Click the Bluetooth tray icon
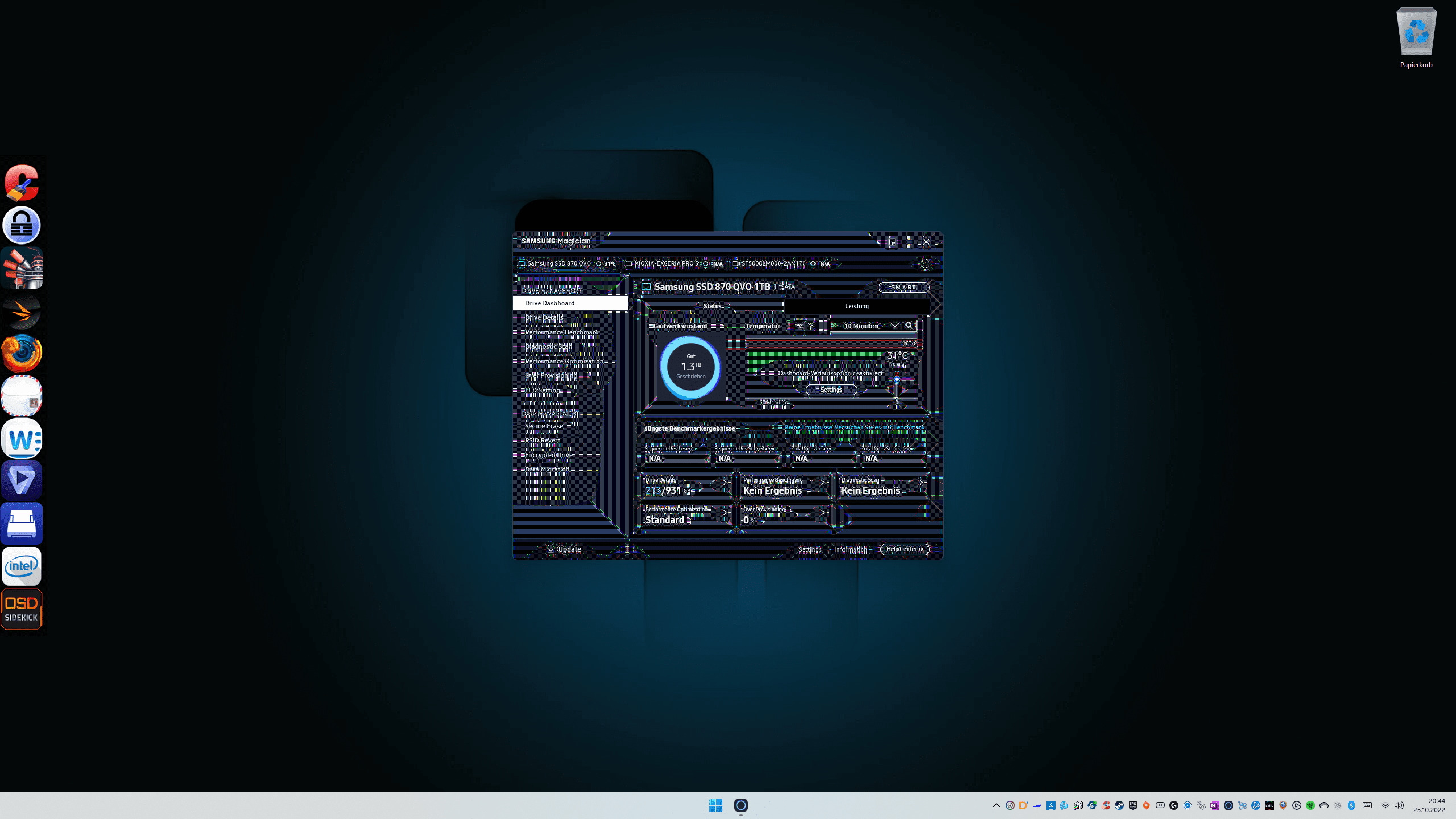 click(1351, 805)
